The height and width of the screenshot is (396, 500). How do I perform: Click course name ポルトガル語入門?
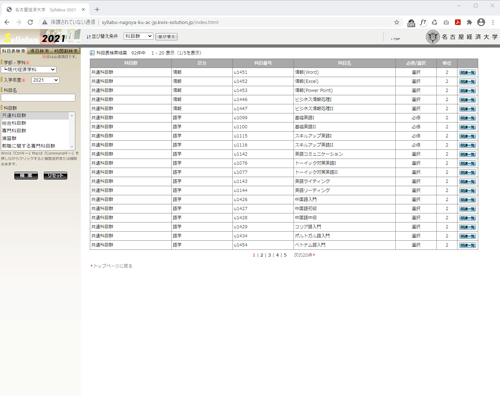click(313, 236)
